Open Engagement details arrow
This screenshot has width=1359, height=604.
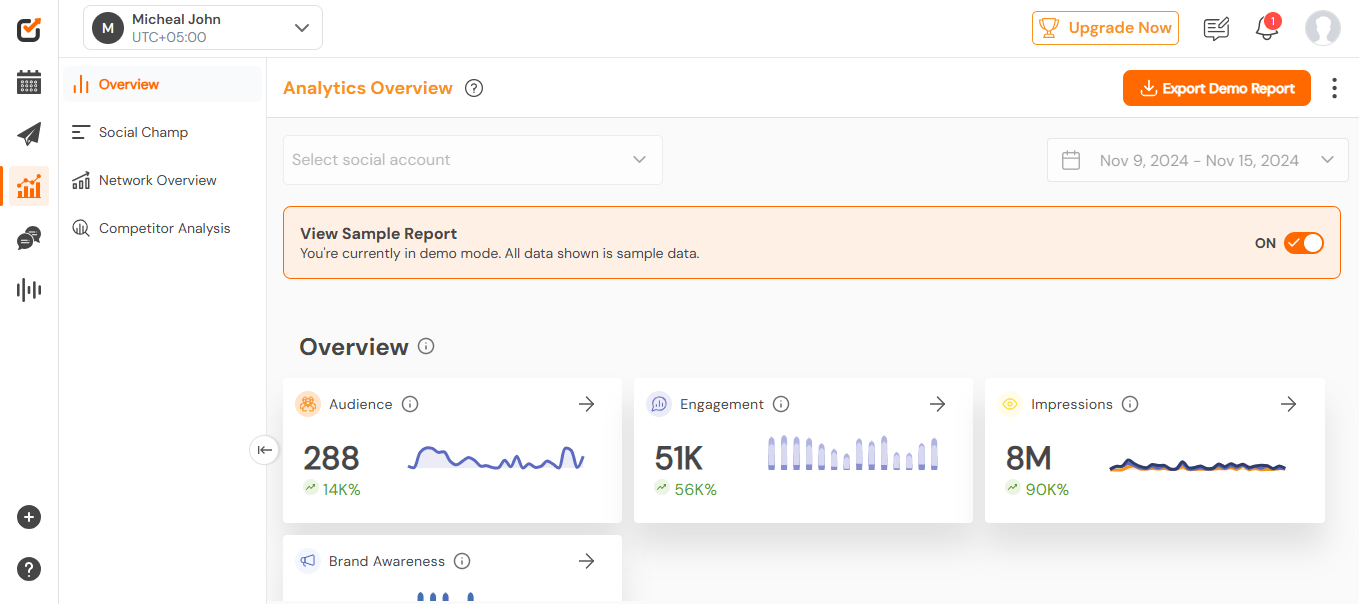point(937,404)
